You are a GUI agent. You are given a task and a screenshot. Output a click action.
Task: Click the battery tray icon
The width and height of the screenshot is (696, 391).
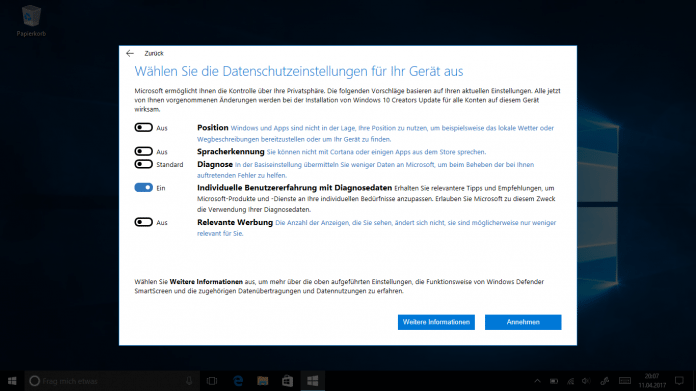(554, 381)
